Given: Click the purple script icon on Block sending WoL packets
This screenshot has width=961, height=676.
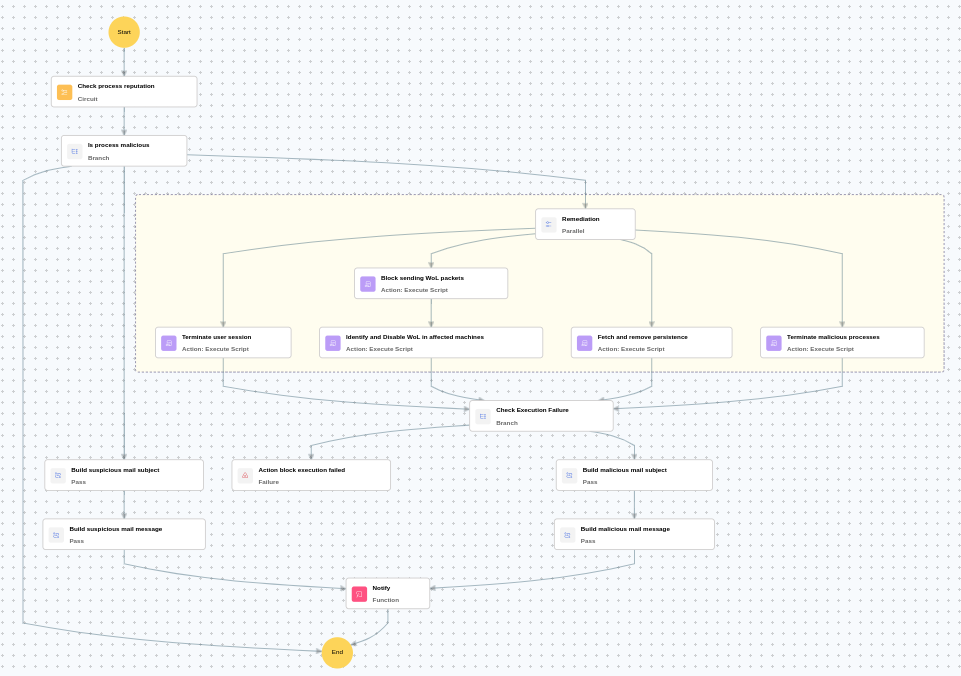Looking at the screenshot, I should 368,284.
